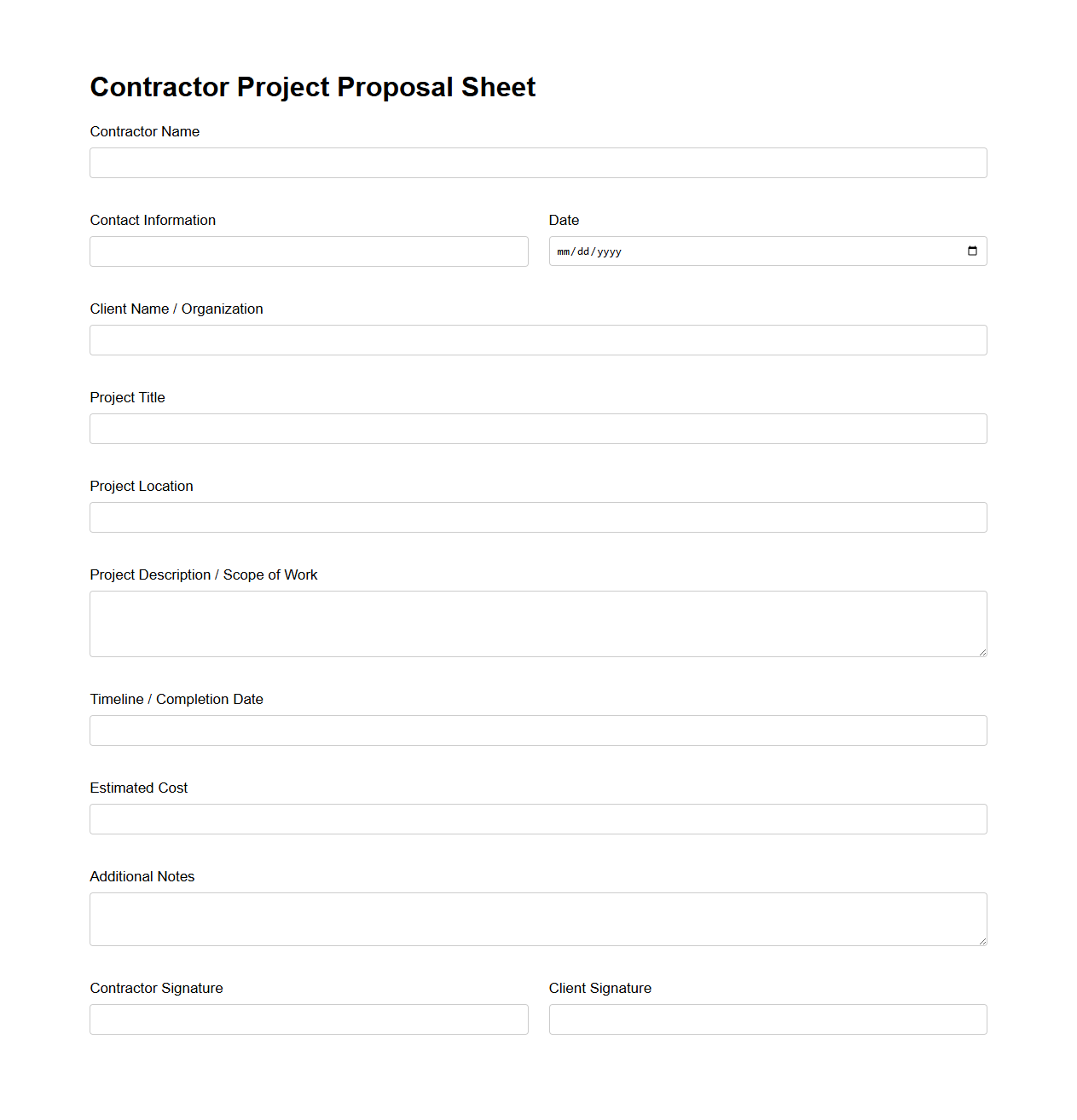Click the resize handle of the Notes text area
Viewport: 1077px width, 1120px height.
coord(982,941)
